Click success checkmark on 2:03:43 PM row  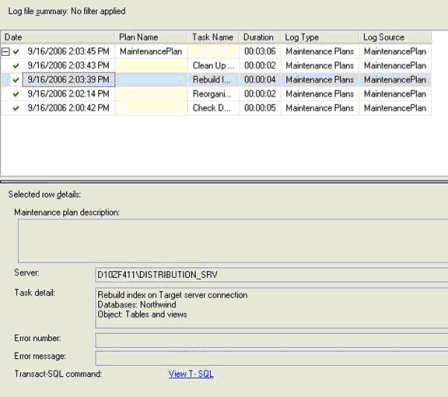tap(16, 66)
